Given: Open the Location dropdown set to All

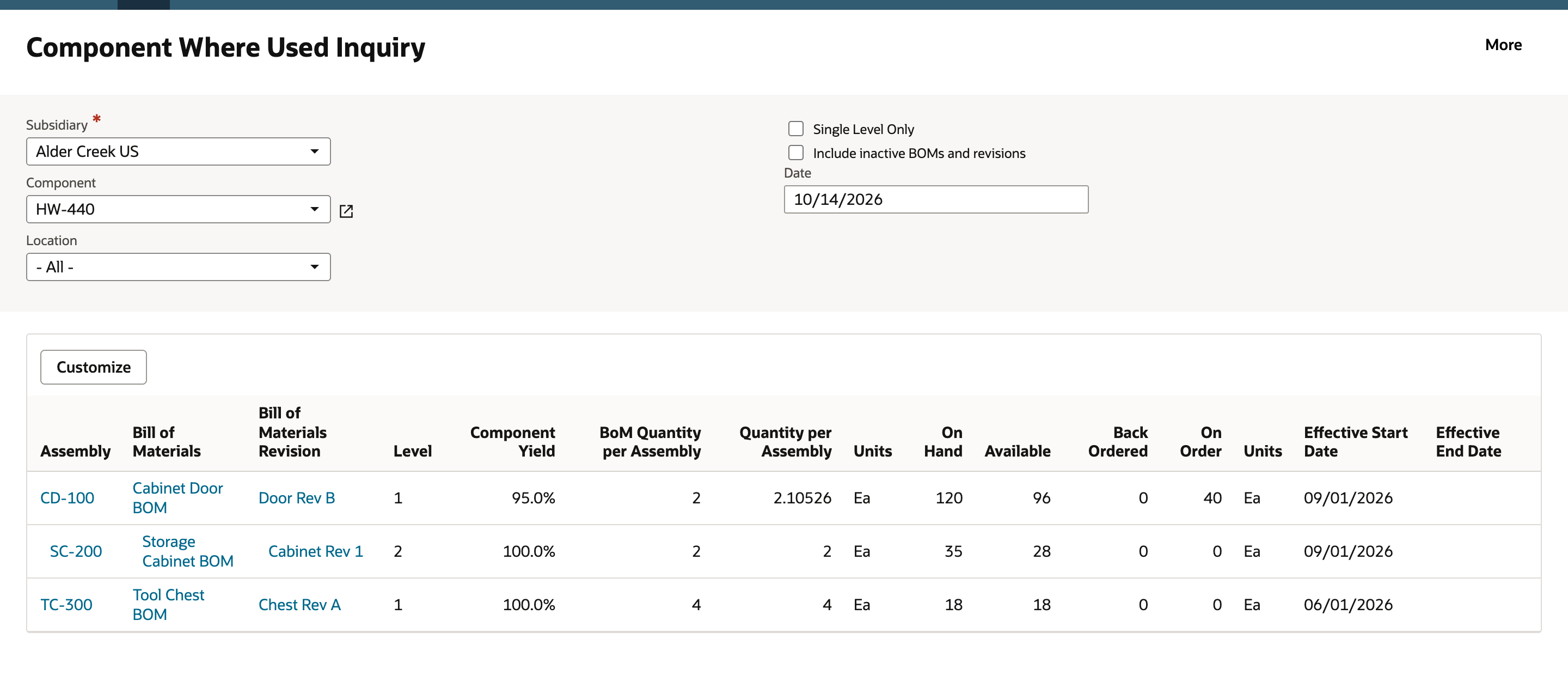Looking at the screenshot, I should click(179, 267).
